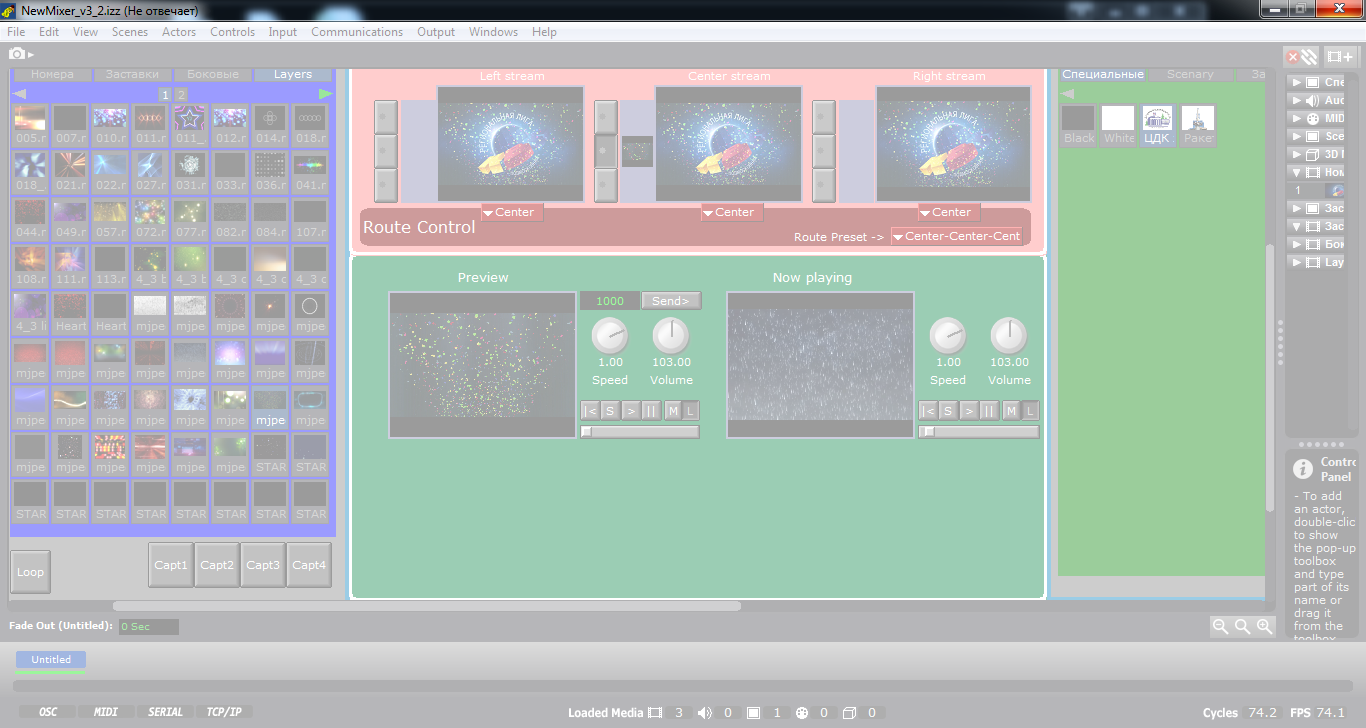Viewport: 1366px width, 728px height.
Task: Click the MIDI status indicator
Action: (x=106, y=712)
